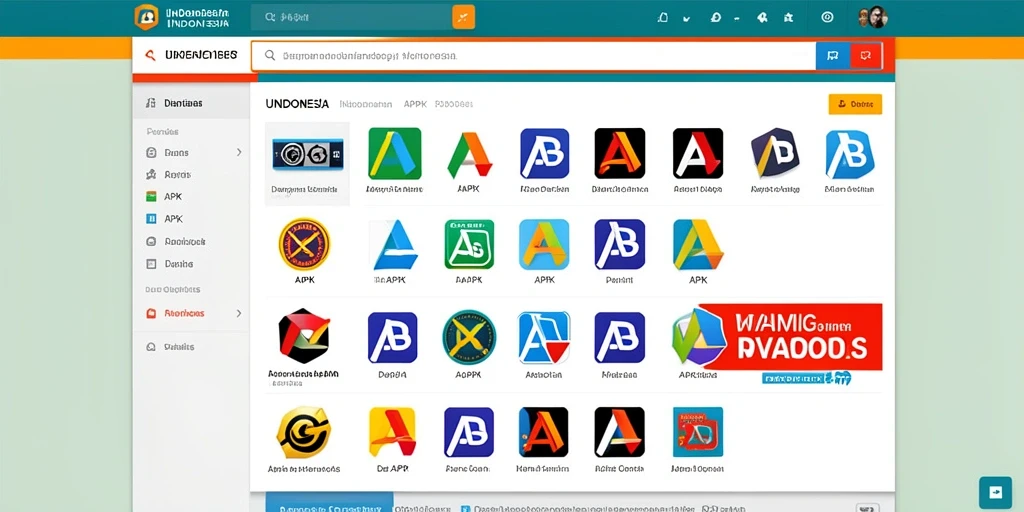Screen dimensions: 1024x512
Task: Click the circular settings icon near avatar
Action: (x=827, y=18)
